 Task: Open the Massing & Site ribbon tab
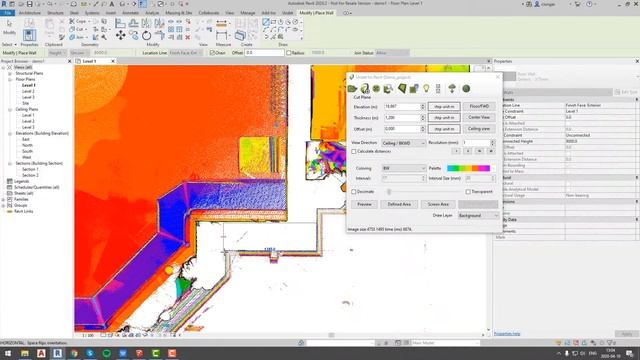pyautogui.click(x=179, y=13)
